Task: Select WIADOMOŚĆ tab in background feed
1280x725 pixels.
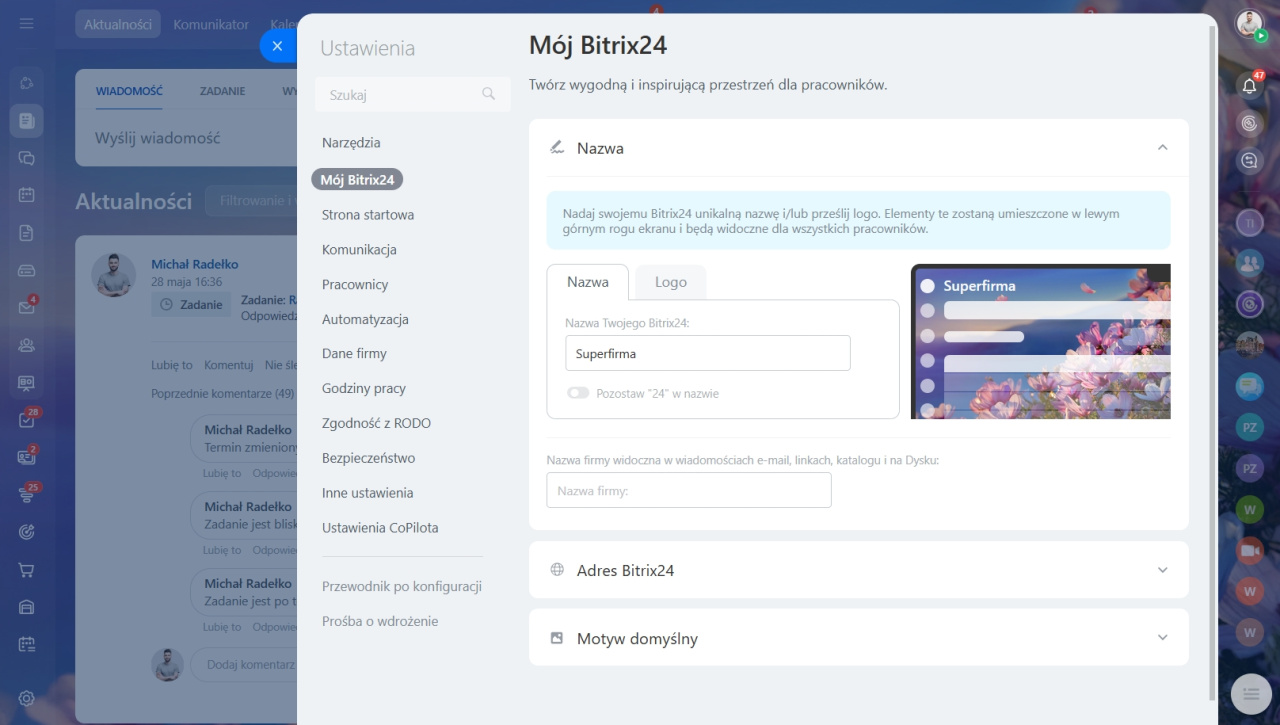Action: tap(129, 91)
